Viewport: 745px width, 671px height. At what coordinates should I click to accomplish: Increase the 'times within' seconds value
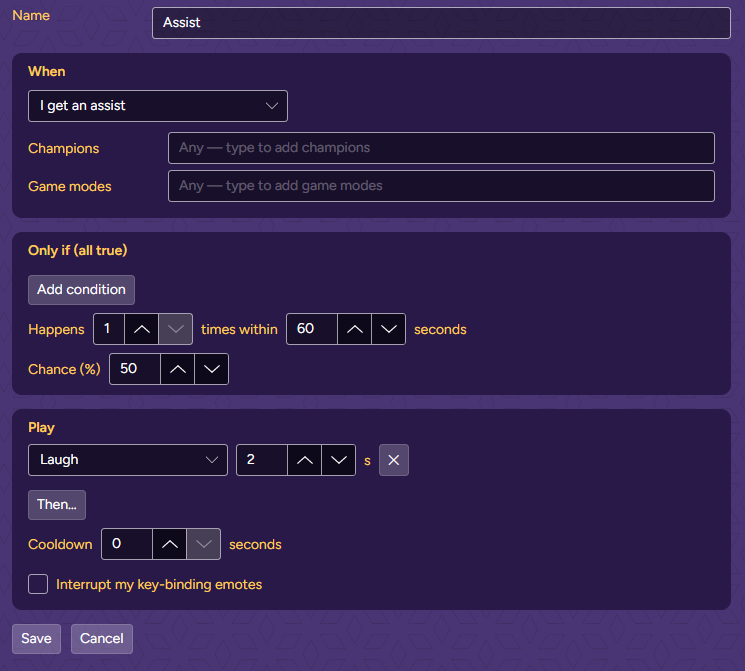click(354, 329)
